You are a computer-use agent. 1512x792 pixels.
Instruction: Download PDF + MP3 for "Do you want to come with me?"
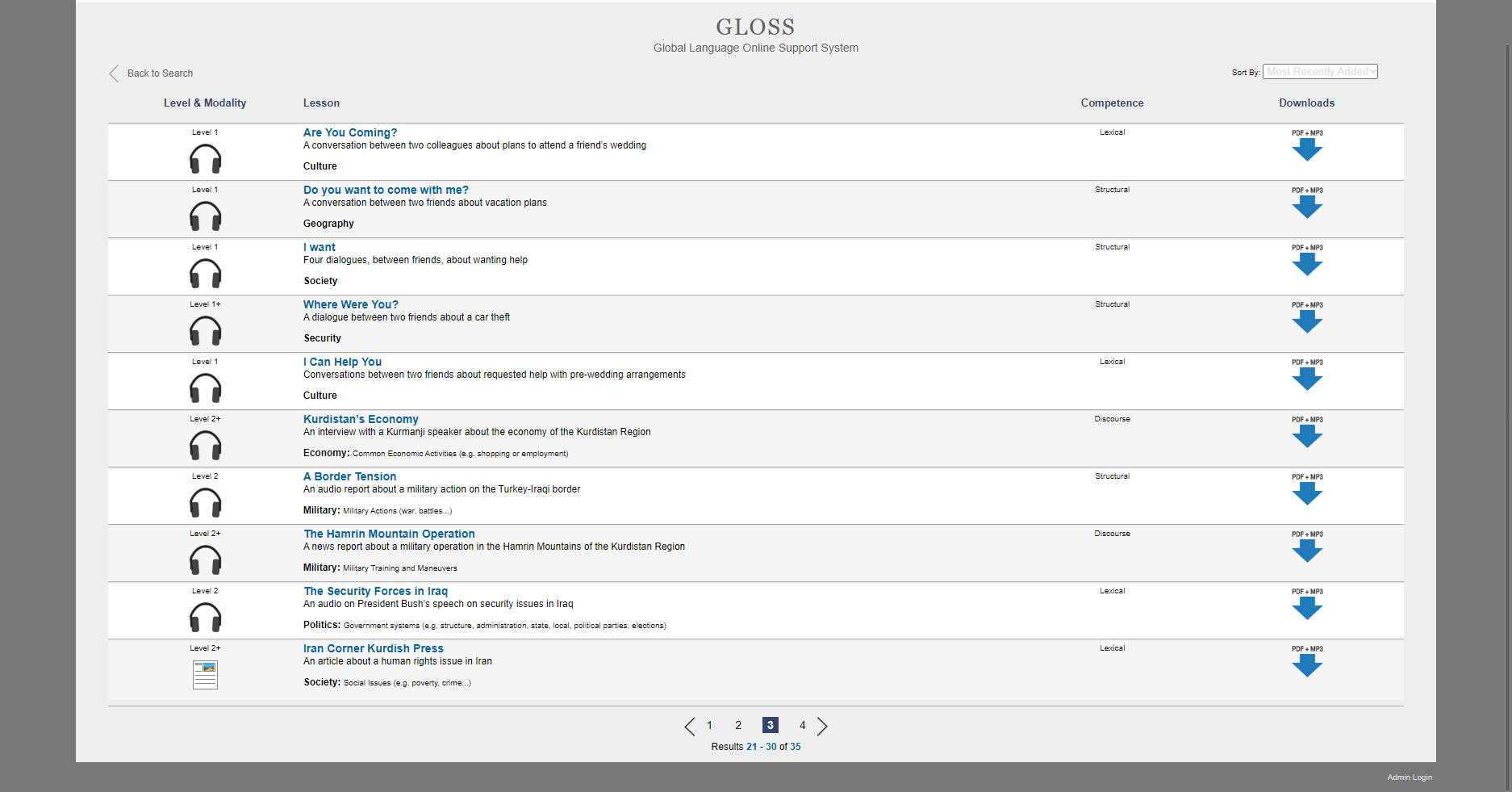click(x=1307, y=207)
